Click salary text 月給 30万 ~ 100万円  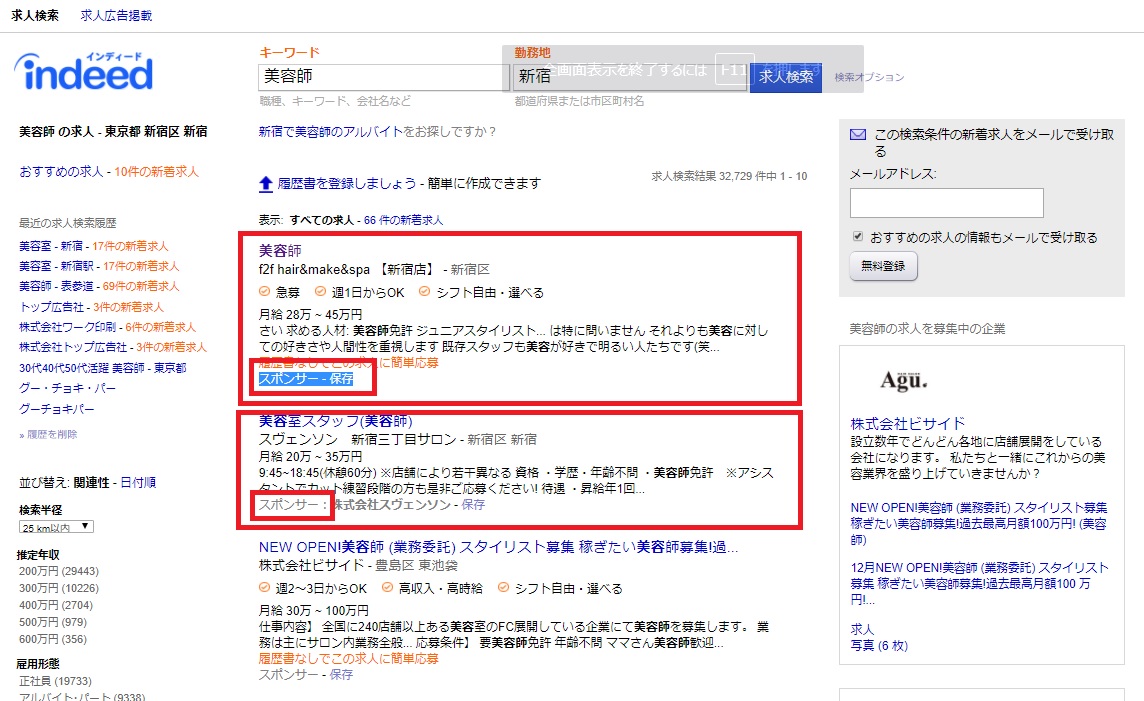314,611
